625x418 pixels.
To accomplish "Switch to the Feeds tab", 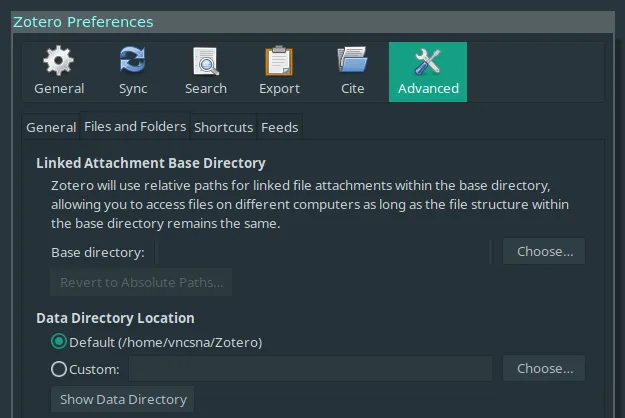I will click(280, 128).
